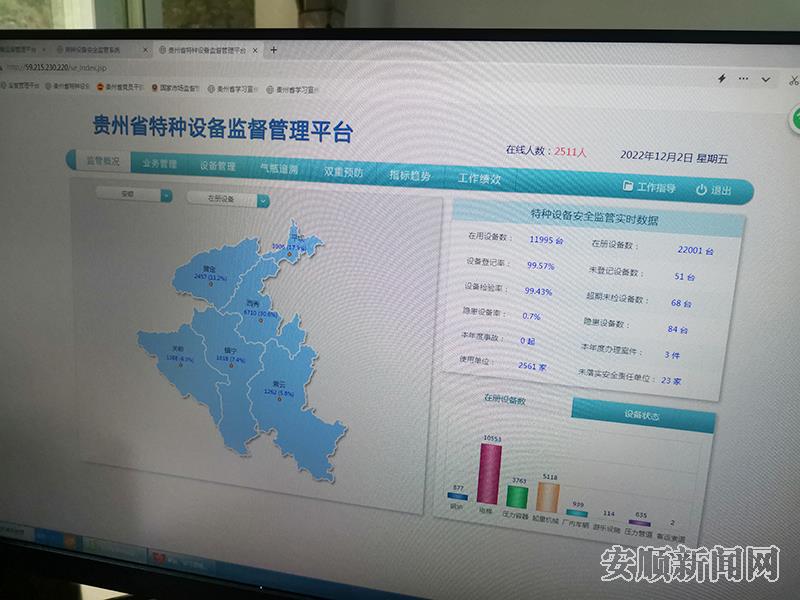Open the first 贵州省学习 bookmark
Viewport: 800px width, 600px height.
pyautogui.click(x=233, y=89)
